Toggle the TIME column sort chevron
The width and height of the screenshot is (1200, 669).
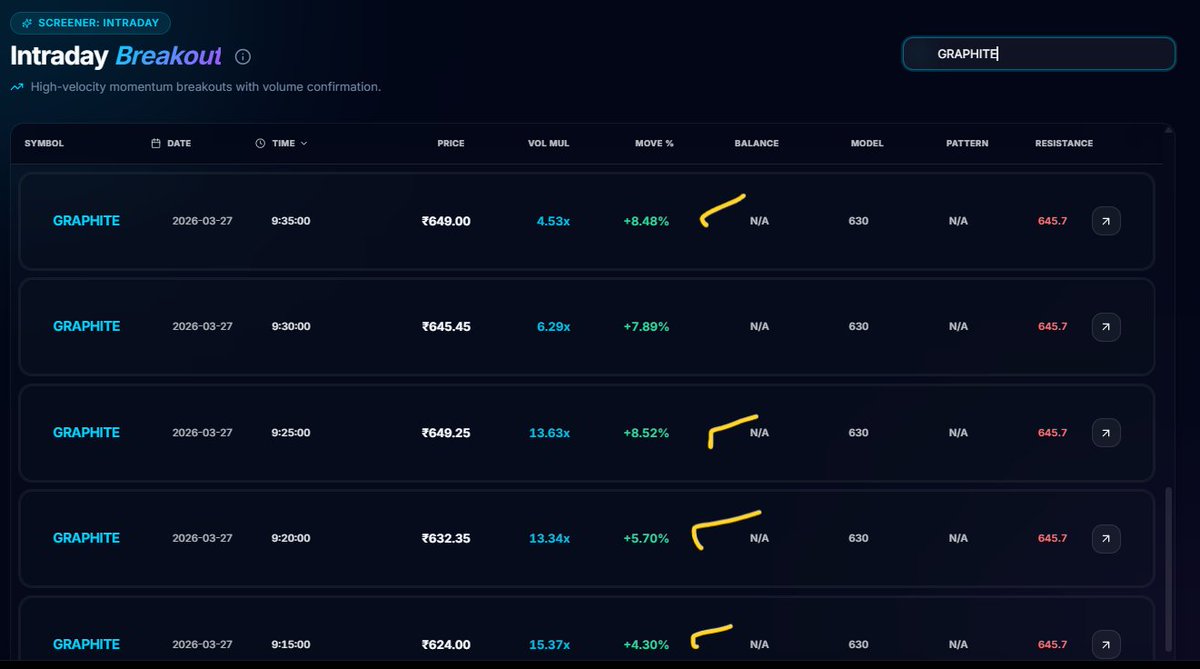[304, 143]
